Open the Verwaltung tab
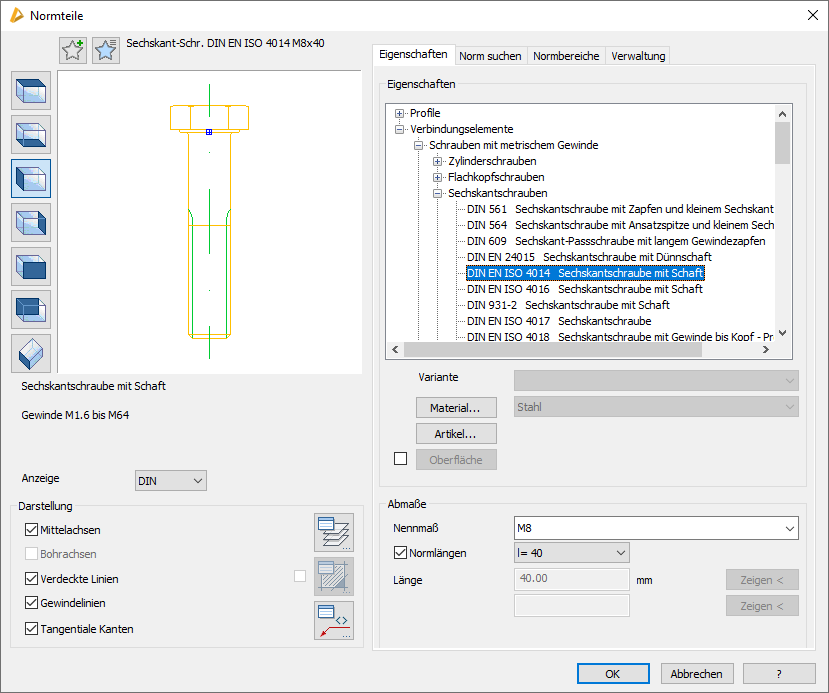The image size is (829, 693). (638, 56)
